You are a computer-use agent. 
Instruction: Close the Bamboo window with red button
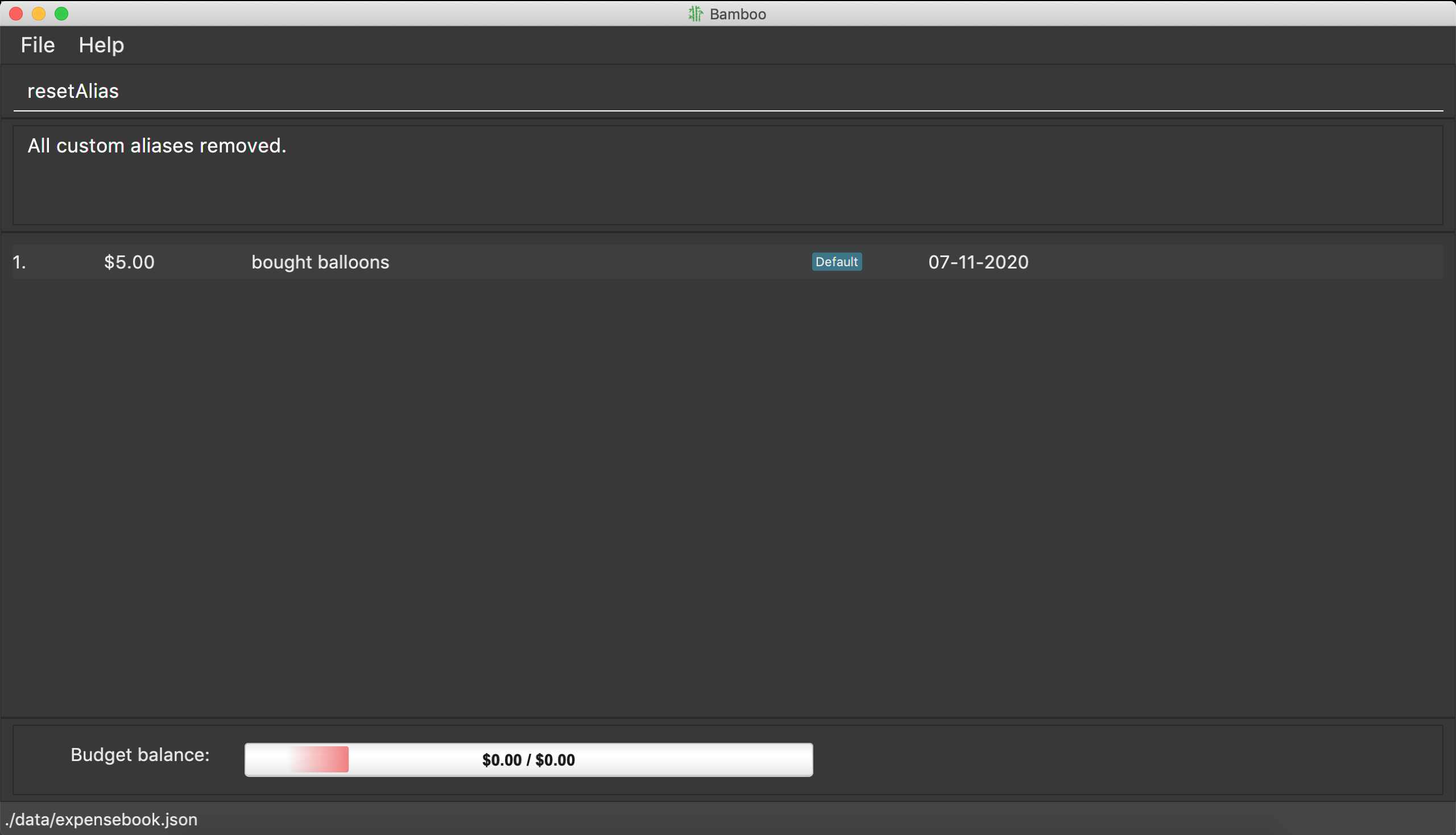(x=16, y=13)
